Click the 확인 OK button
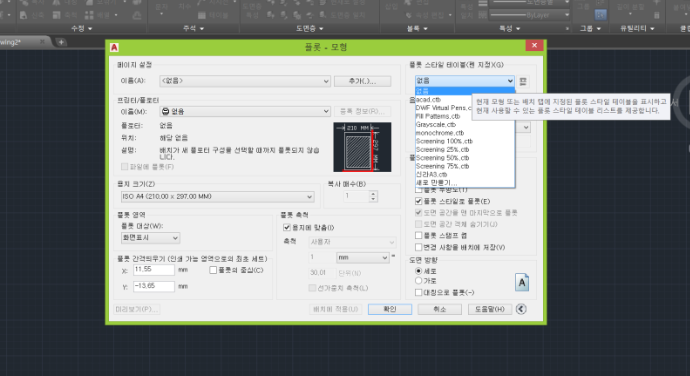Screen dimensions: 690x376 click(x=390, y=309)
